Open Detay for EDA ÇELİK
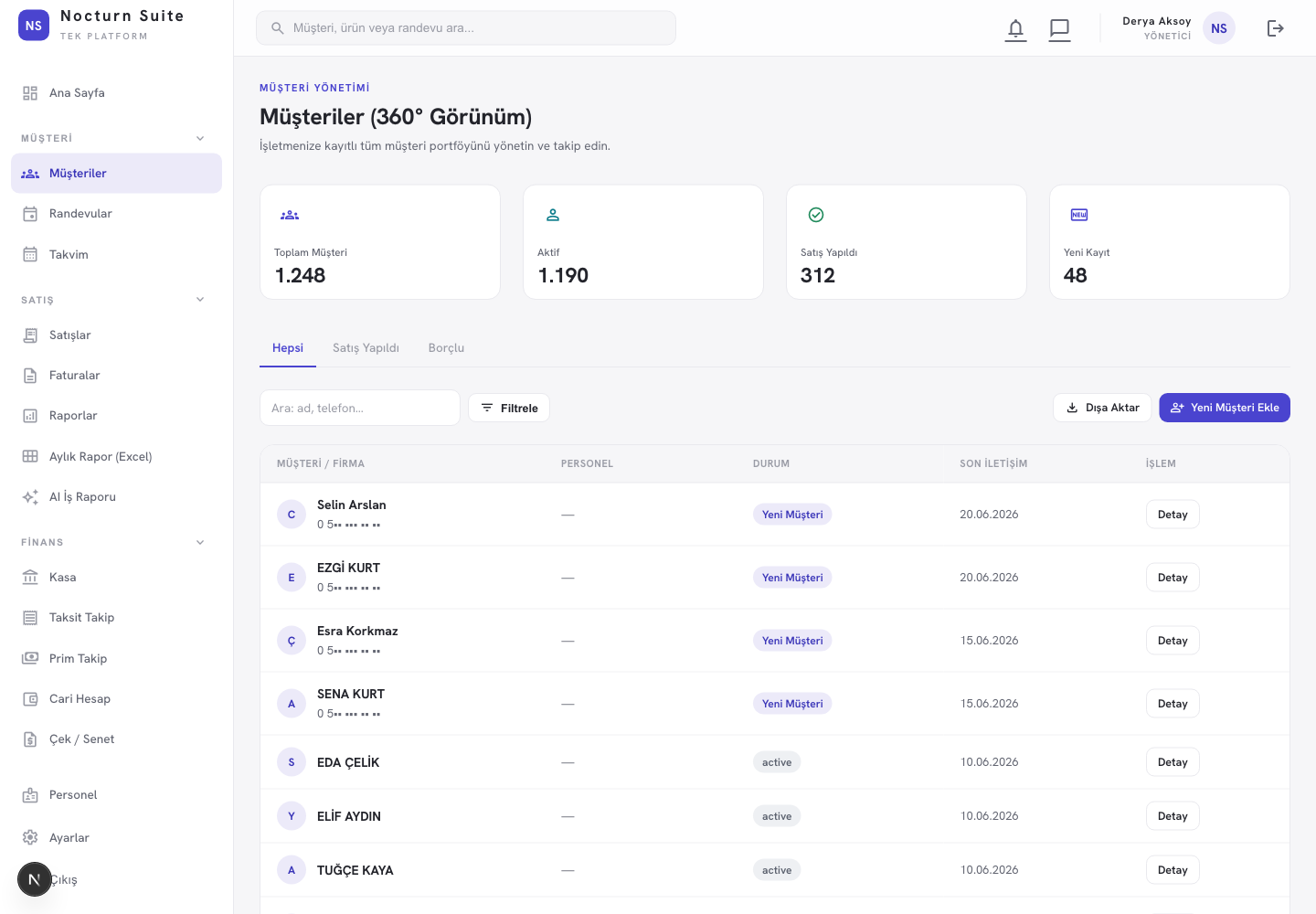Viewport: 1316px width, 914px height. pos(1173,762)
